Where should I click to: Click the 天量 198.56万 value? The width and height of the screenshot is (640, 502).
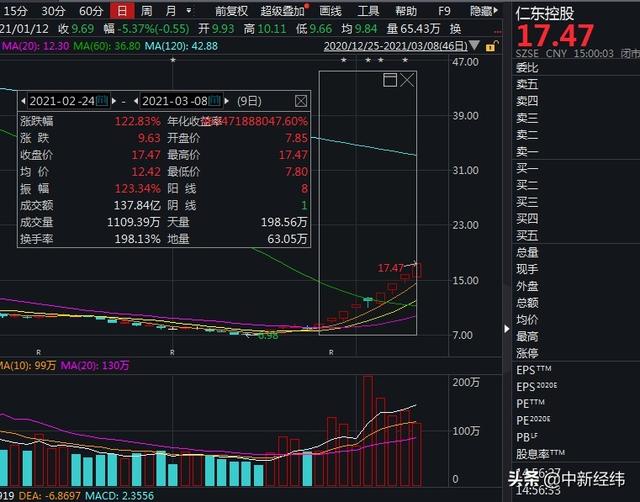(284, 222)
